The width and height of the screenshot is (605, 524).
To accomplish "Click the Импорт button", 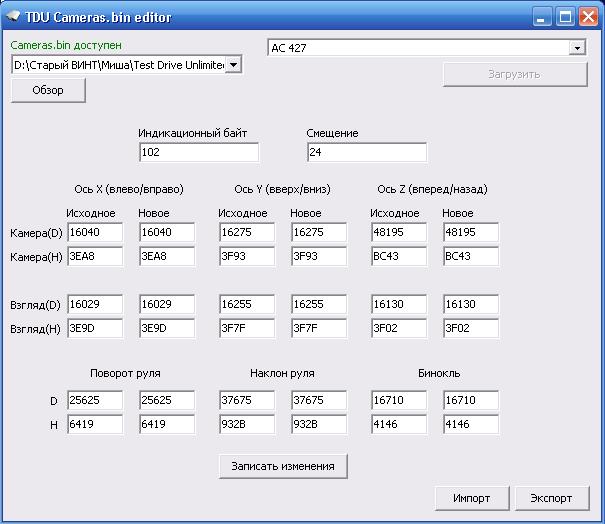I will coord(471,498).
